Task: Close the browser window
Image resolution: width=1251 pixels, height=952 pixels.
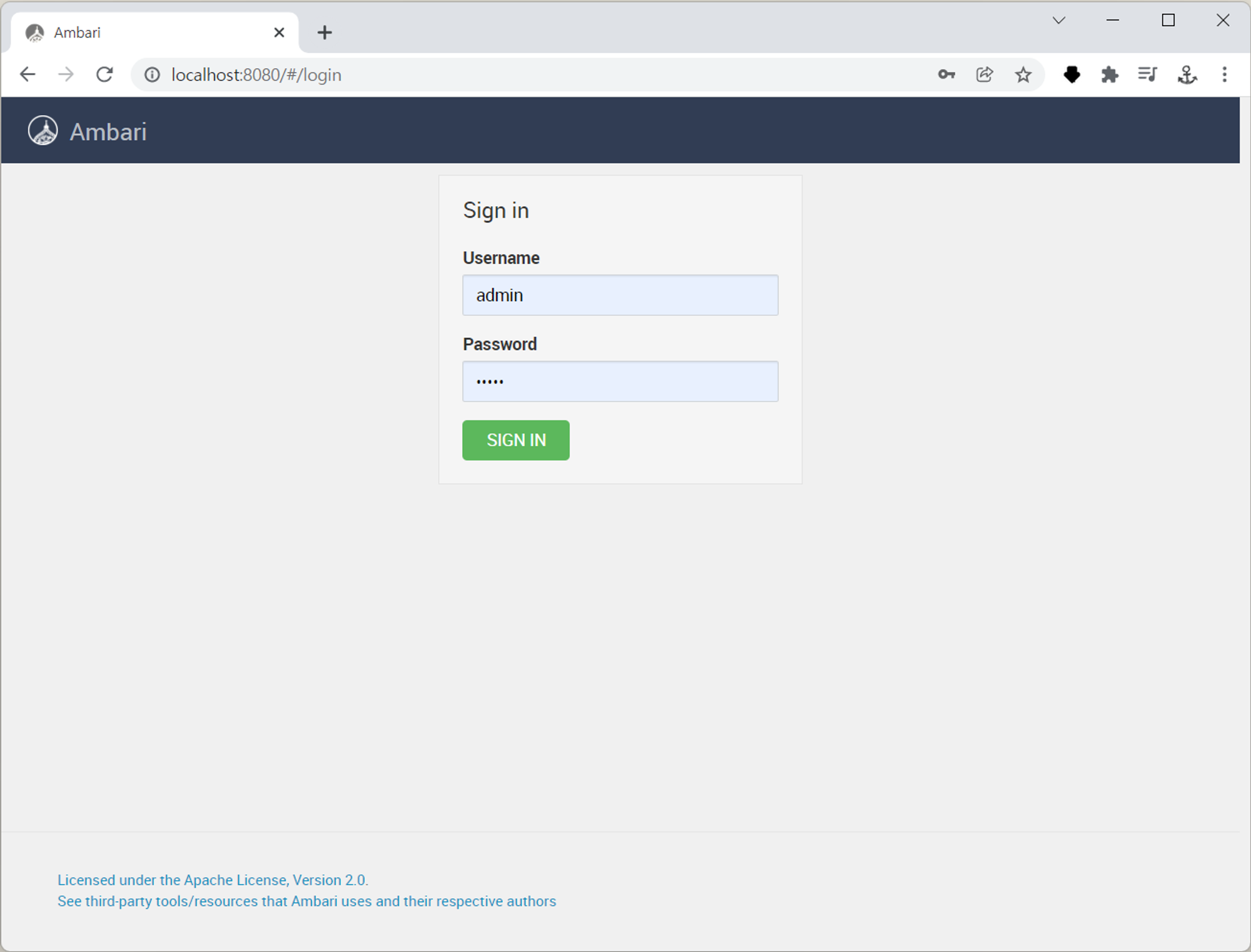Action: 1223,20
